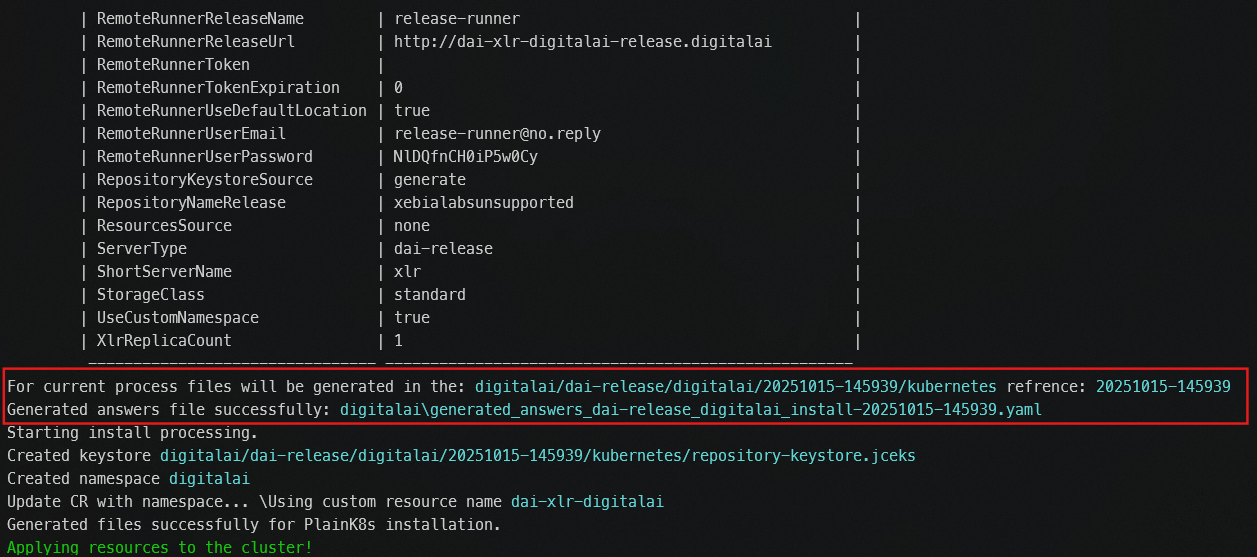
Task: Click the RemoteRunnerReleaseUrl key
Action: (x=196, y=42)
